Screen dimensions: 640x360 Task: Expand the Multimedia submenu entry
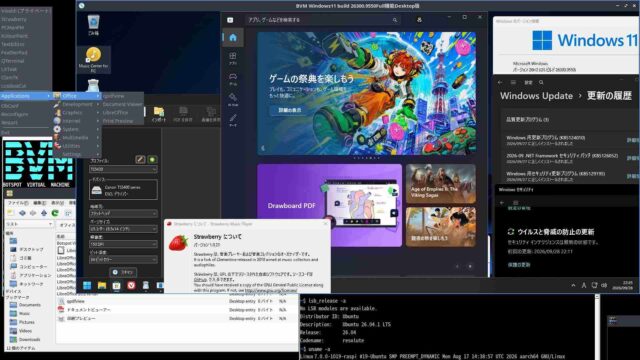coord(77,138)
